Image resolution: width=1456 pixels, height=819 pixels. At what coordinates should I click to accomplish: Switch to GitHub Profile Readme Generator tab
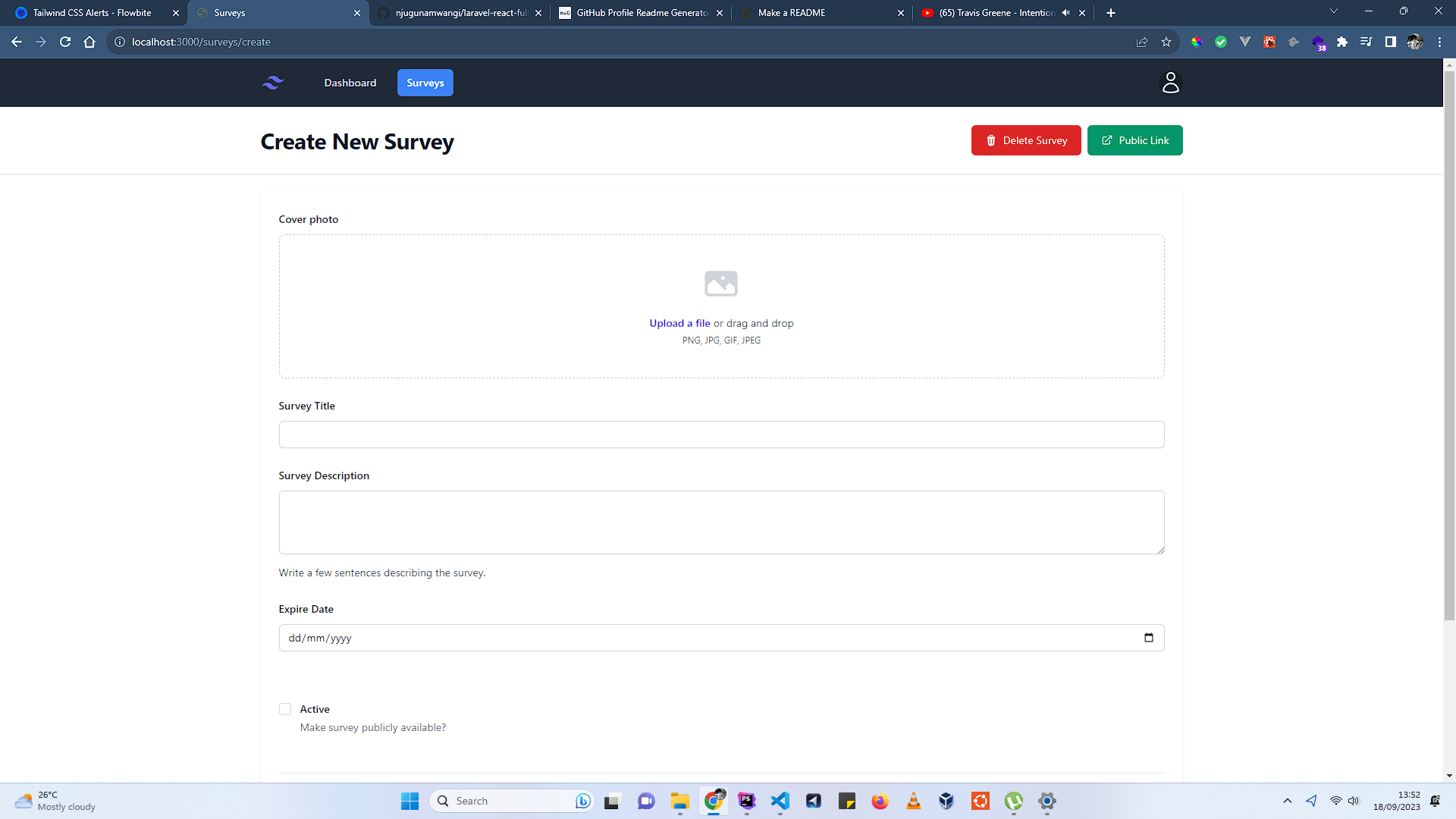click(642, 13)
